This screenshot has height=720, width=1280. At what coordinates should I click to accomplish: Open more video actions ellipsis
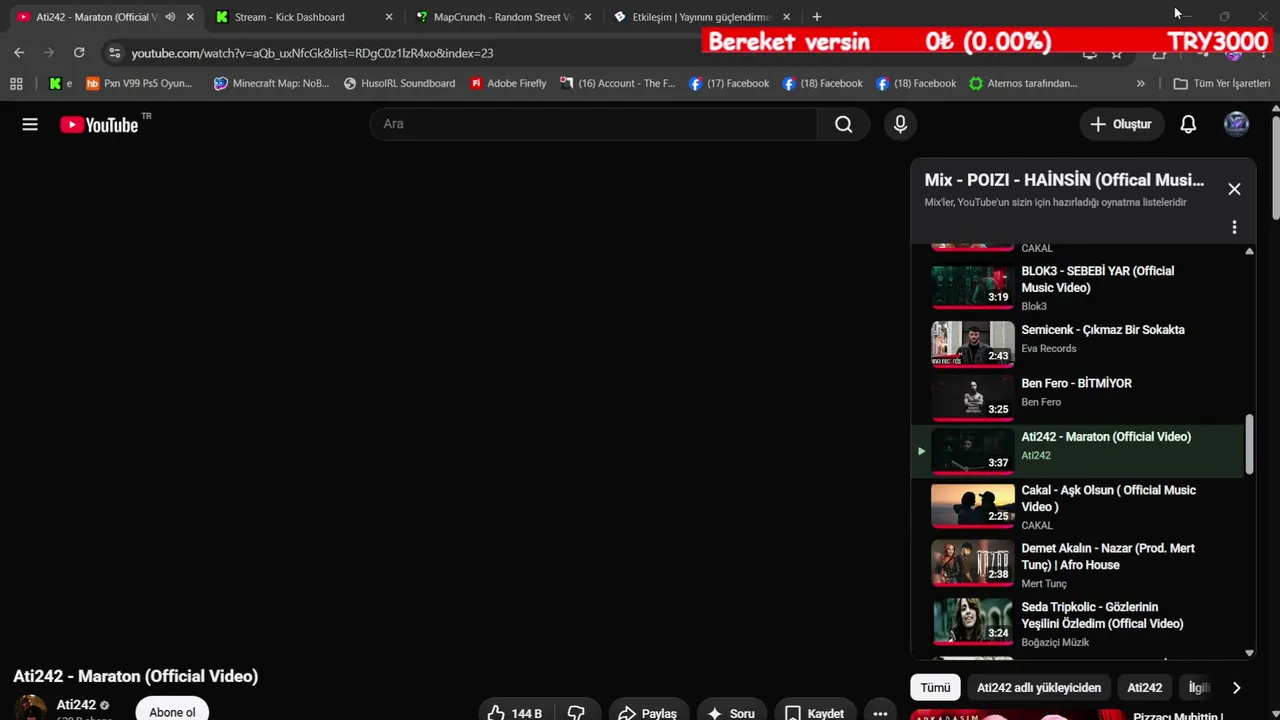coord(880,713)
